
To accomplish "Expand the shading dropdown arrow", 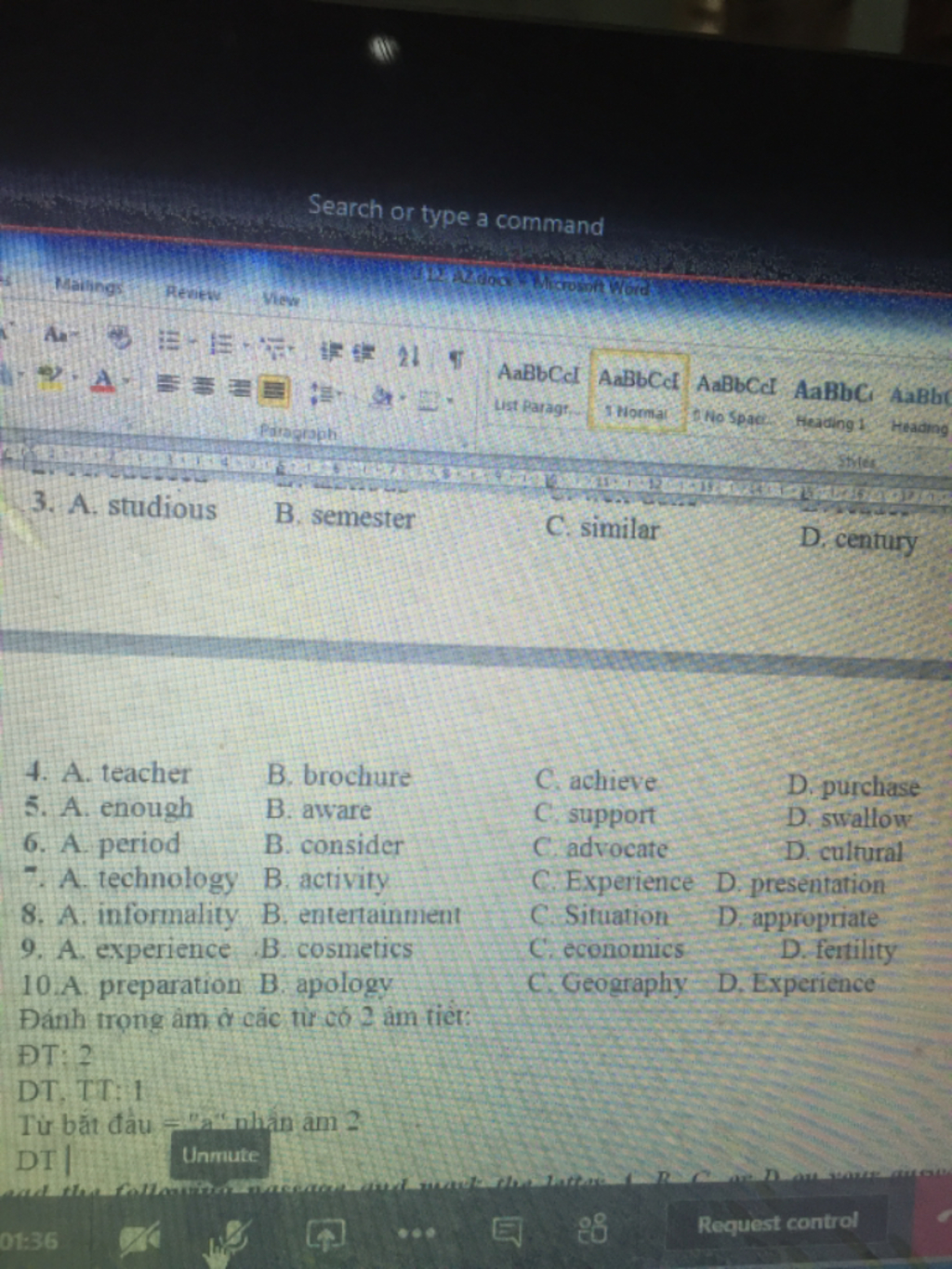I will (402, 399).
